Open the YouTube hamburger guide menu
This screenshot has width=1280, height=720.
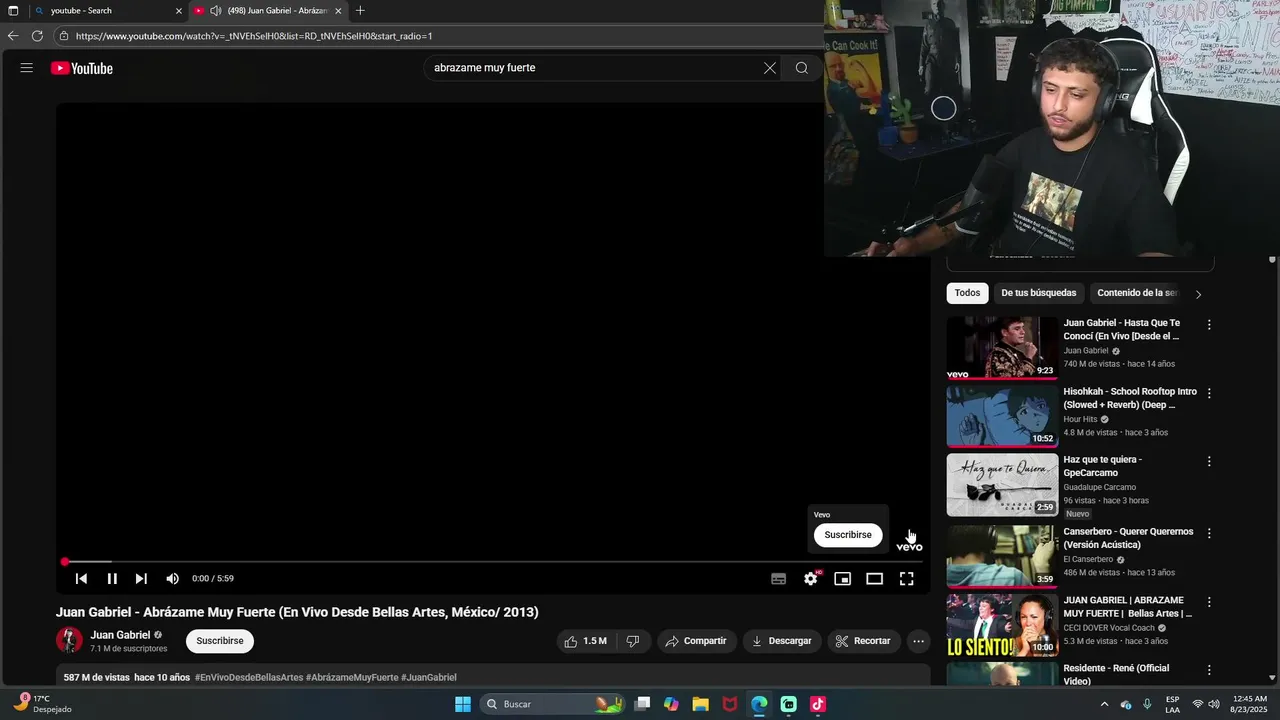point(27,68)
